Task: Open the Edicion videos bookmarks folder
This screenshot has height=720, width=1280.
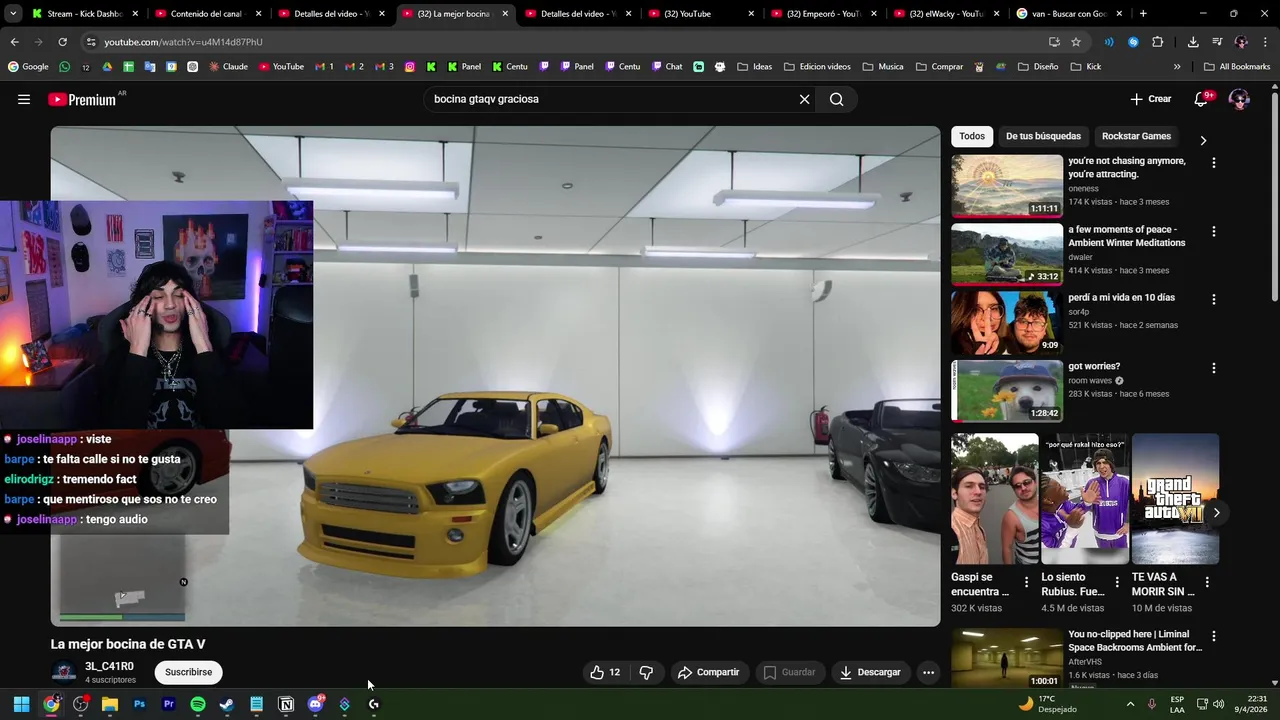Action: pos(817,67)
